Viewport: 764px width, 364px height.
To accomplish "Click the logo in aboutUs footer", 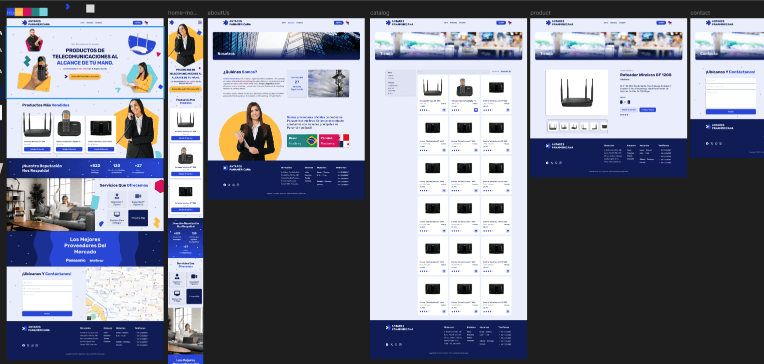I will tap(237, 167).
